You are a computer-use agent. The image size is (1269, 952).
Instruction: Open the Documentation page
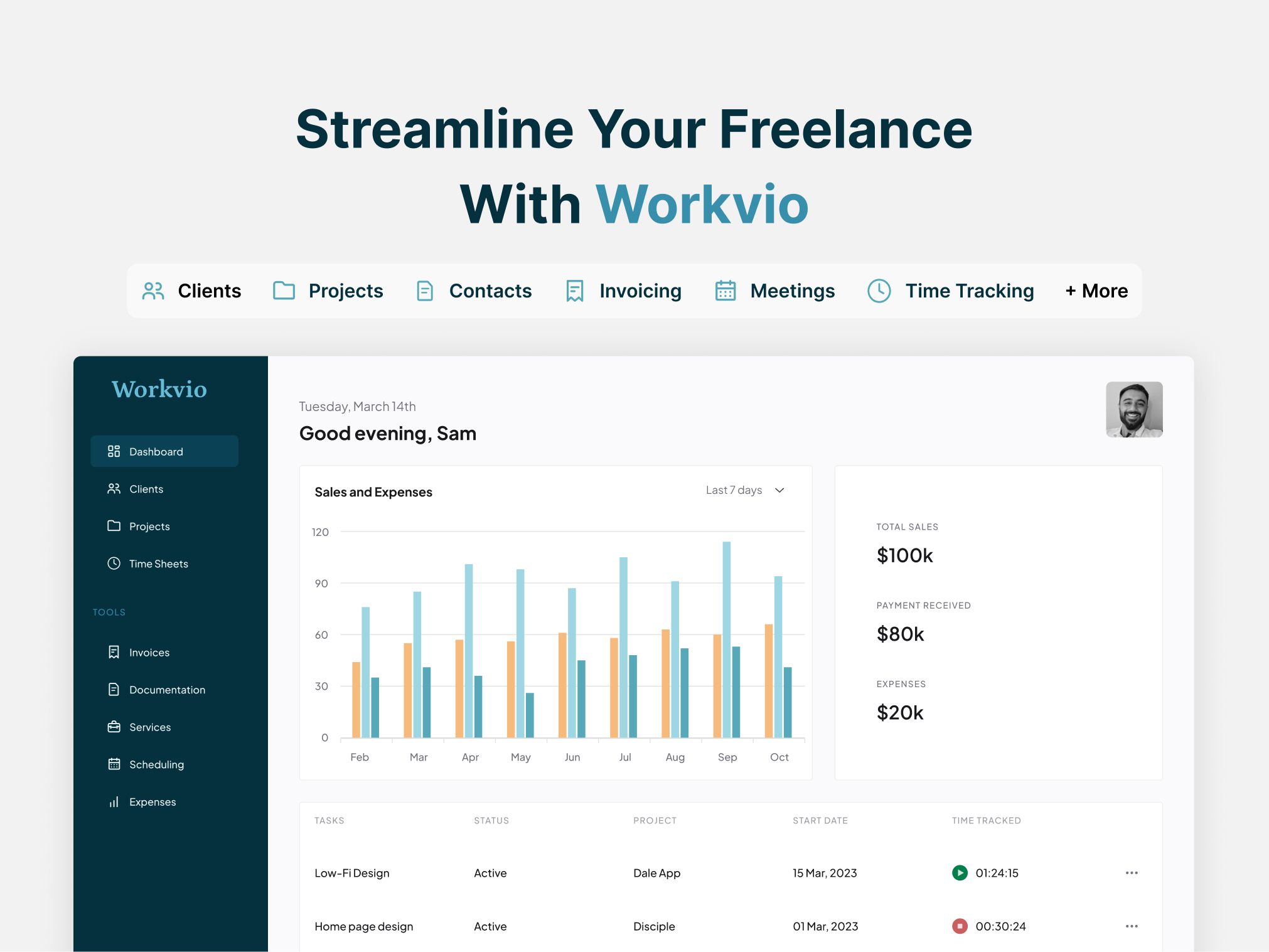166,689
